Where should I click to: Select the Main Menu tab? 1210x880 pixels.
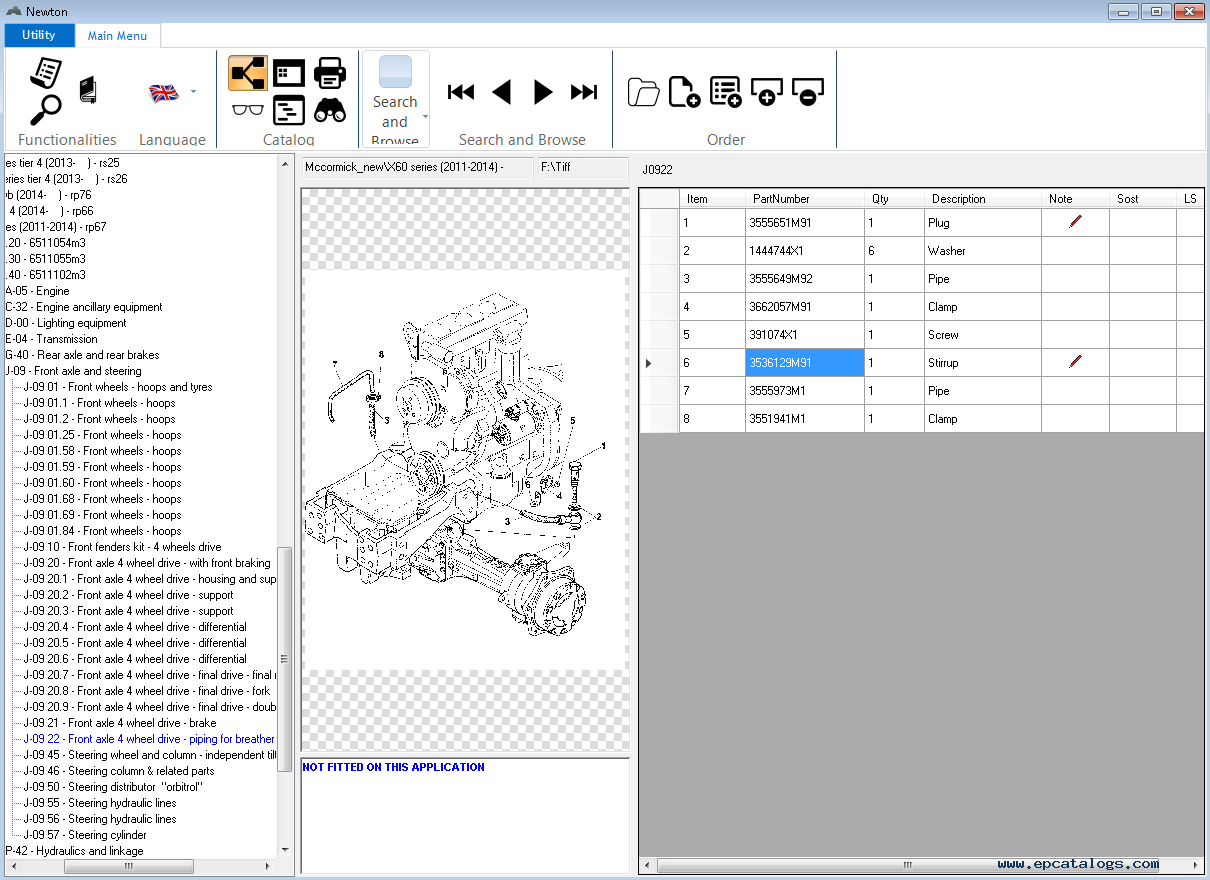(117, 36)
